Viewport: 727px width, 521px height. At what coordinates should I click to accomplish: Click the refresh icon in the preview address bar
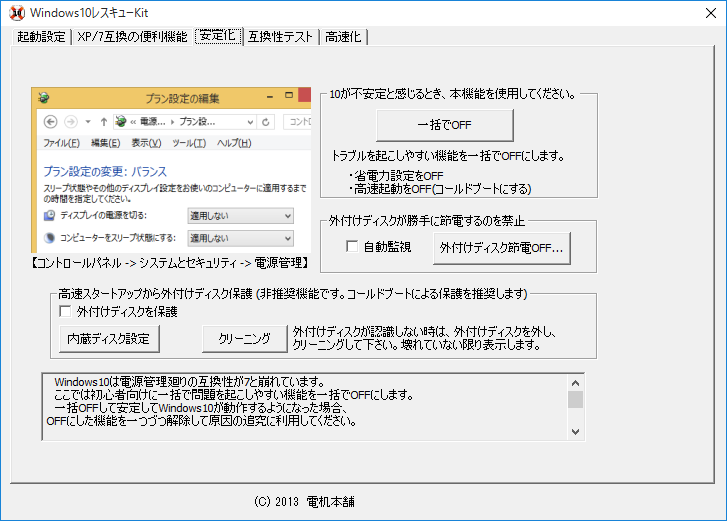266,122
